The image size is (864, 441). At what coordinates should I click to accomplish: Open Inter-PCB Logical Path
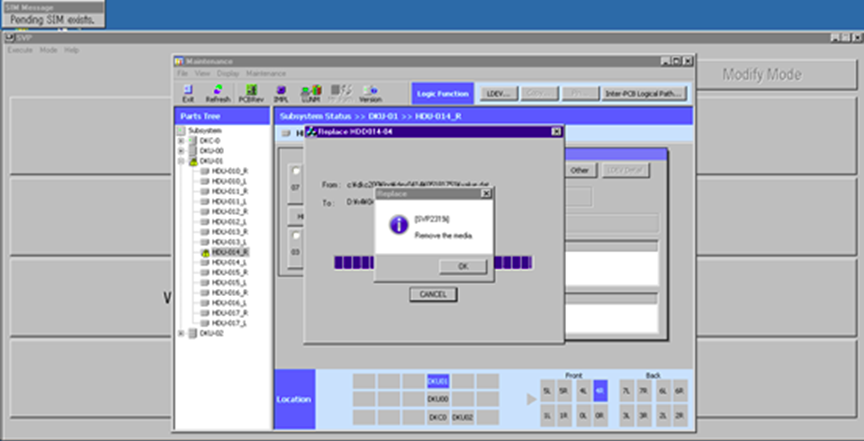(644, 93)
